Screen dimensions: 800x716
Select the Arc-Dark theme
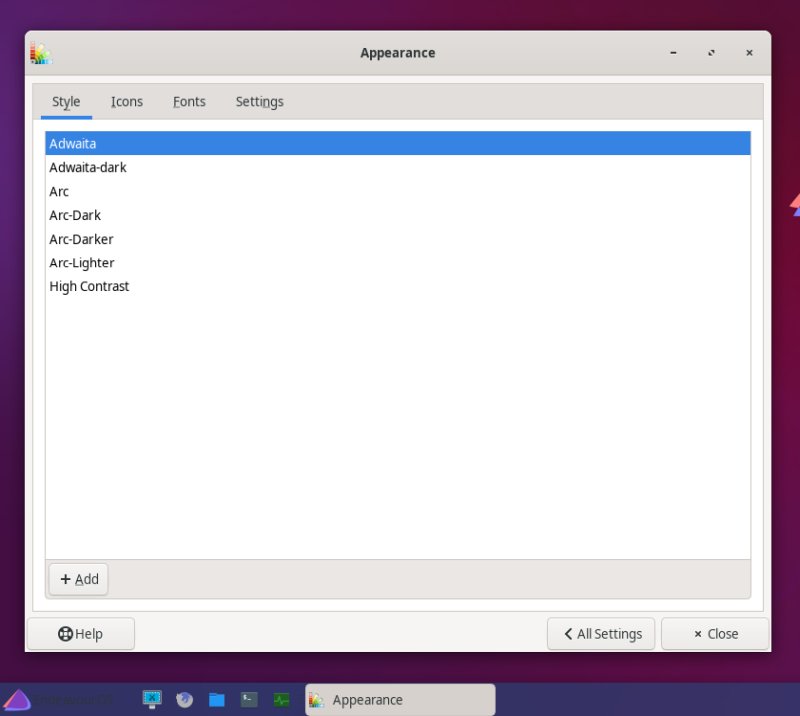(398, 215)
